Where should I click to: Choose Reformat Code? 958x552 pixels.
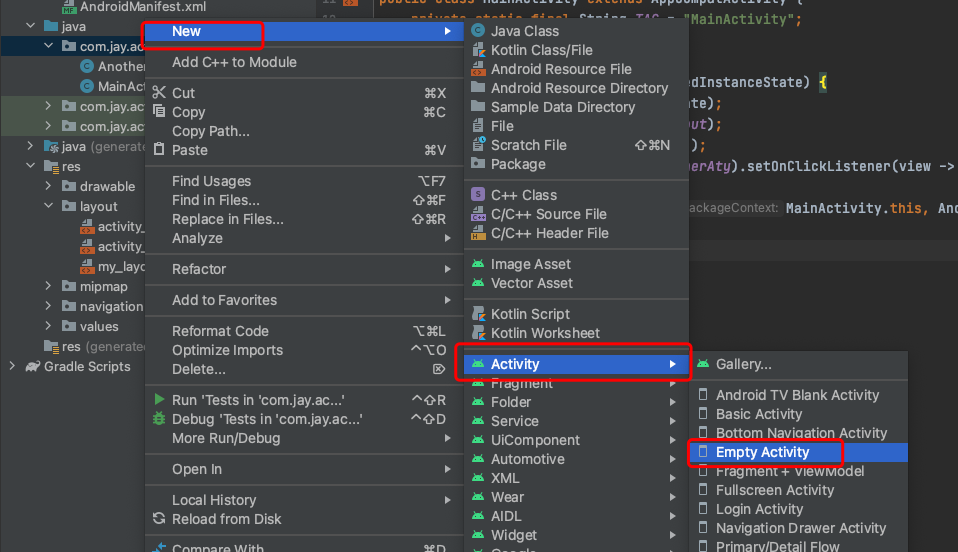[304, 331]
